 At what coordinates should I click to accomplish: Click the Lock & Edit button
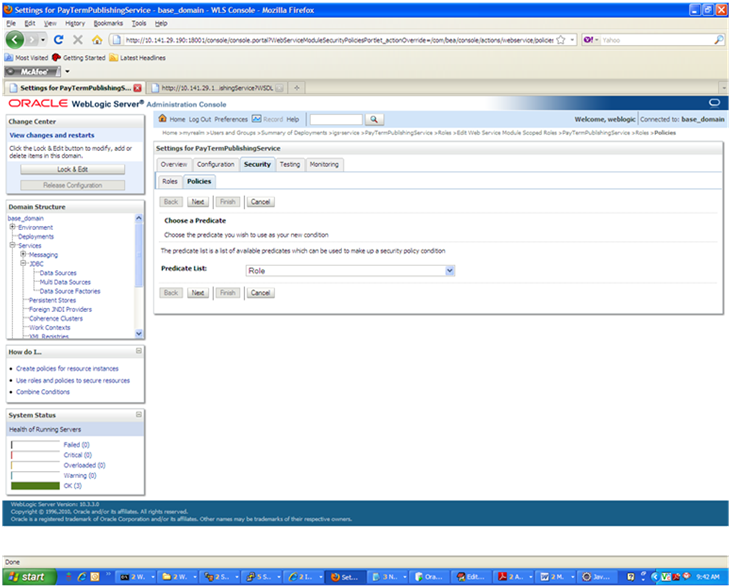[73, 169]
